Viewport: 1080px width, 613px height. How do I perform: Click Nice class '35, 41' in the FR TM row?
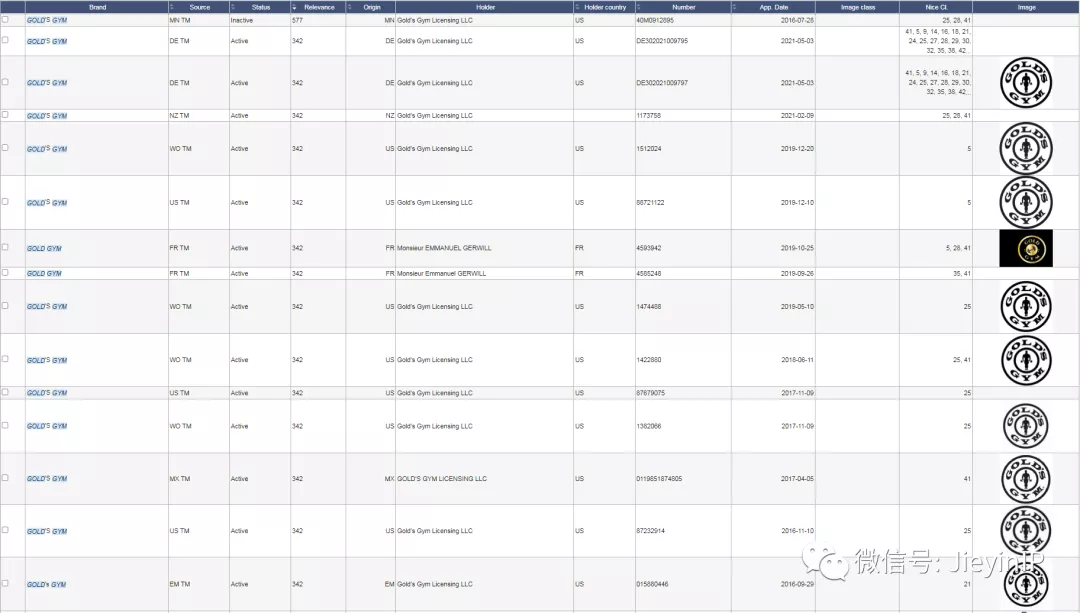[962, 273]
